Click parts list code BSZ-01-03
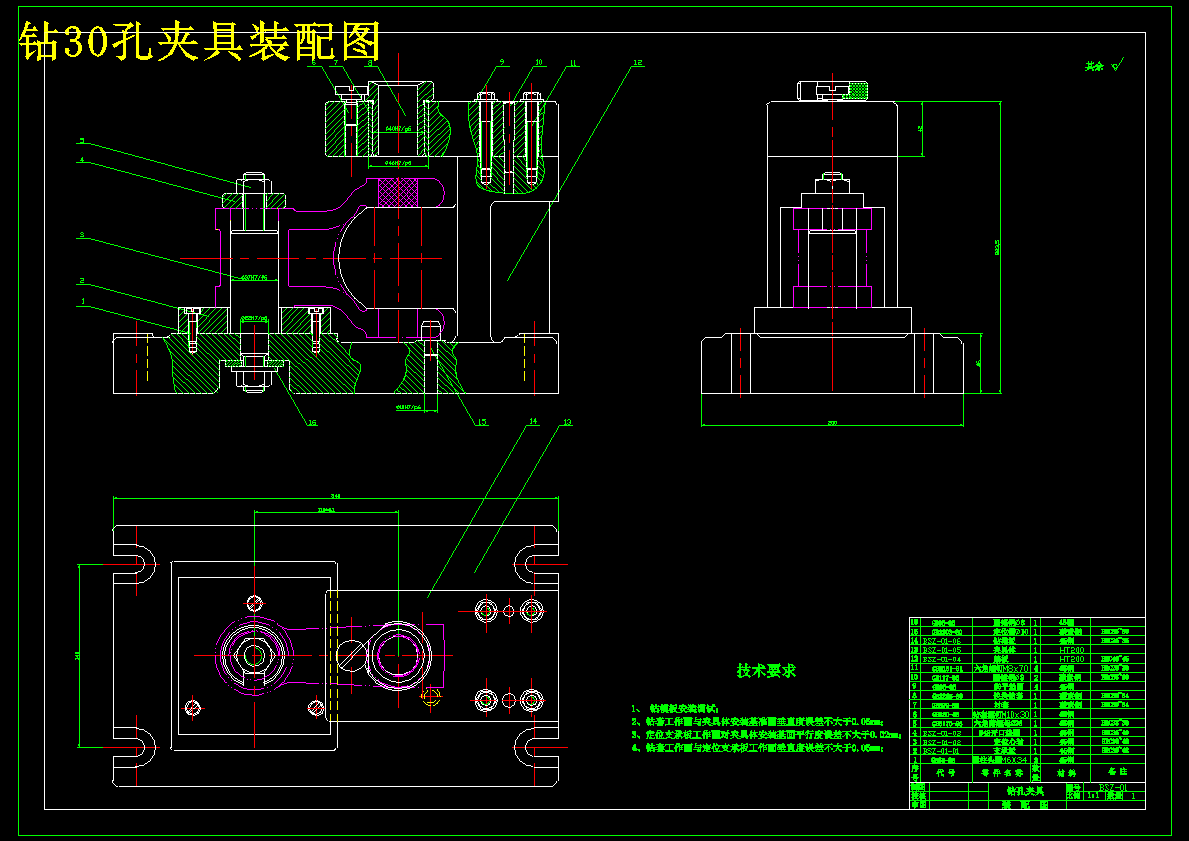The image size is (1189, 841). [942, 733]
